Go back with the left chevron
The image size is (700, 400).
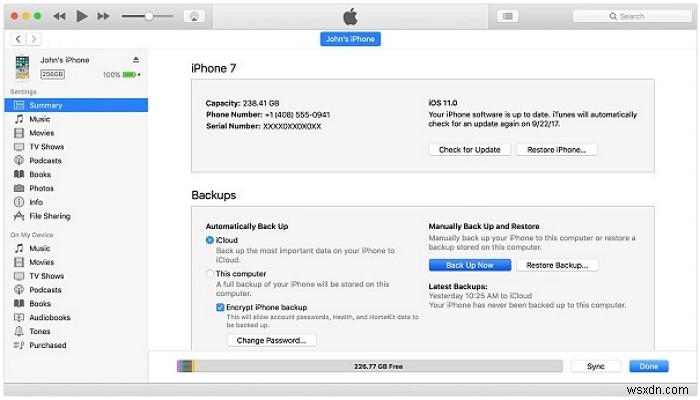pos(18,39)
